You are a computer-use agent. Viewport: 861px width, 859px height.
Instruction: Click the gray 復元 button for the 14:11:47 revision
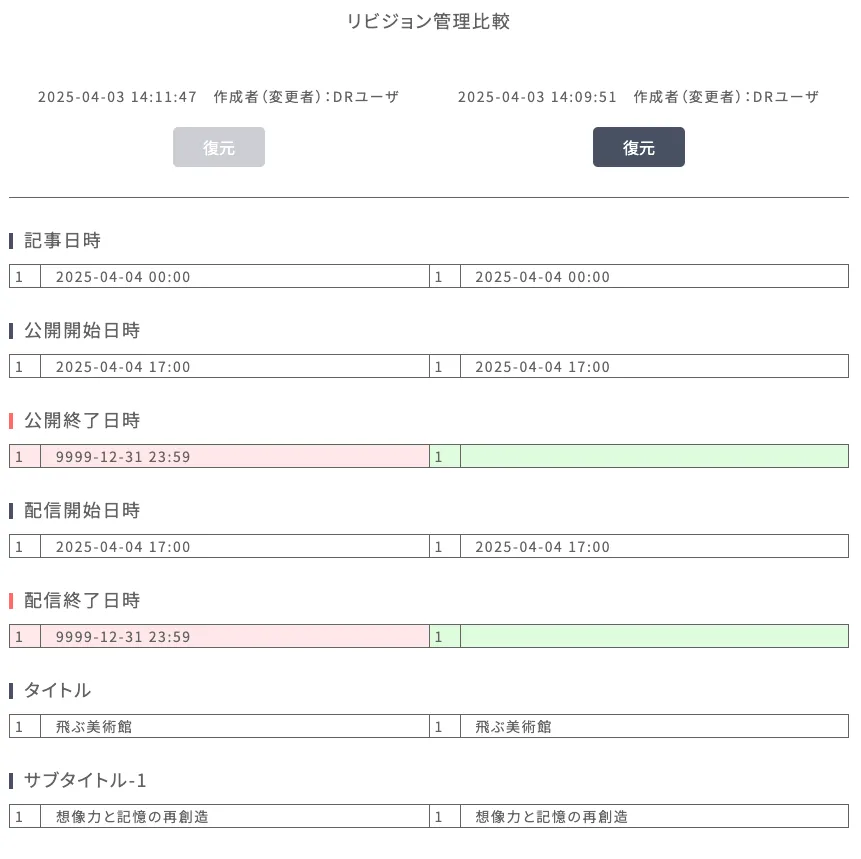click(x=219, y=147)
